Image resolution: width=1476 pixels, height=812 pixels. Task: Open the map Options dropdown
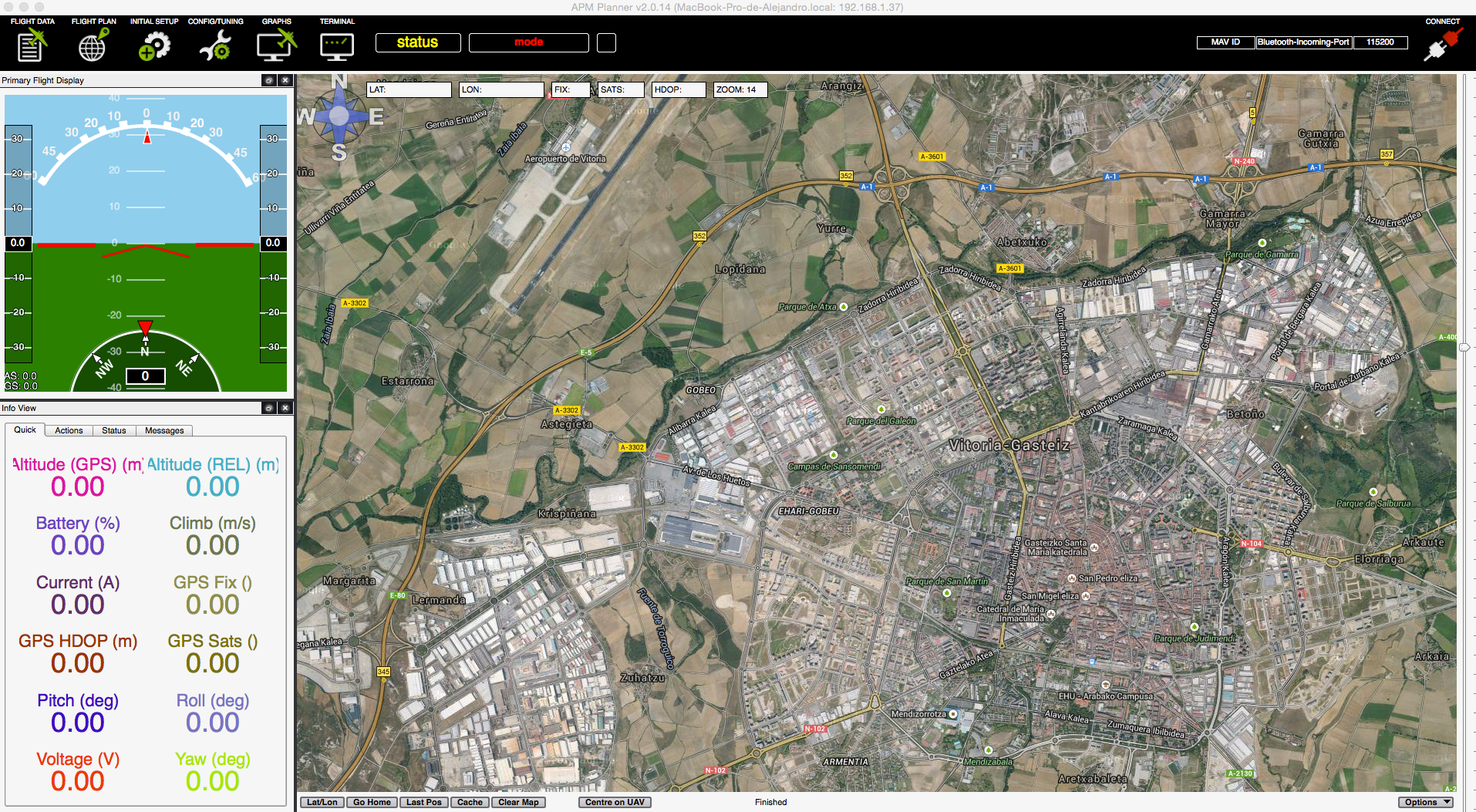[1425, 802]
